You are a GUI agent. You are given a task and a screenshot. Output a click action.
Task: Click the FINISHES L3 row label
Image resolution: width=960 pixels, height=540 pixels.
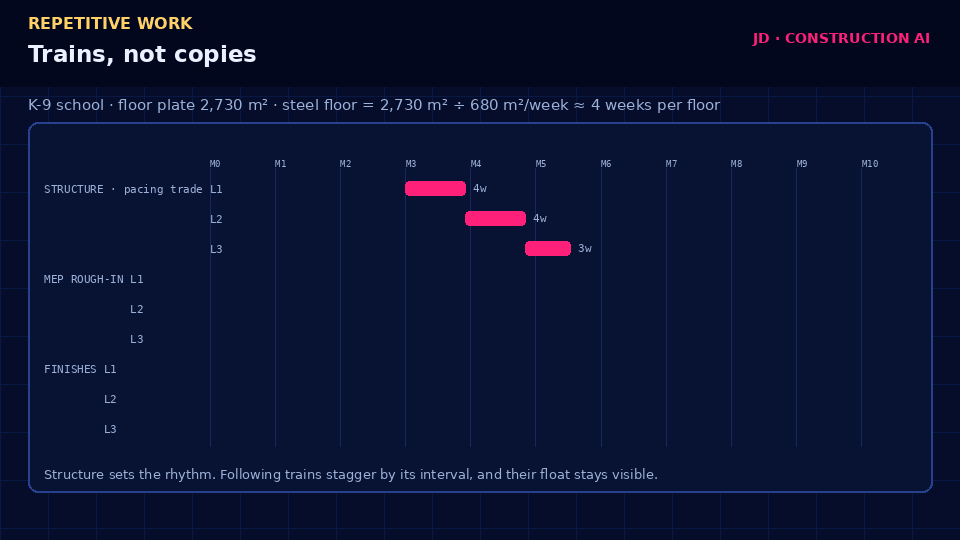pos(110,429)
